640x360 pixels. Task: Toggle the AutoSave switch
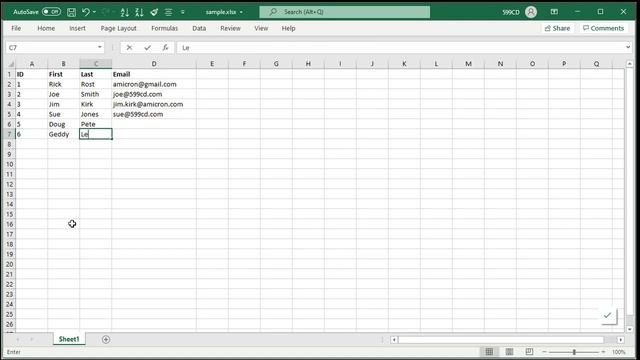51,12
